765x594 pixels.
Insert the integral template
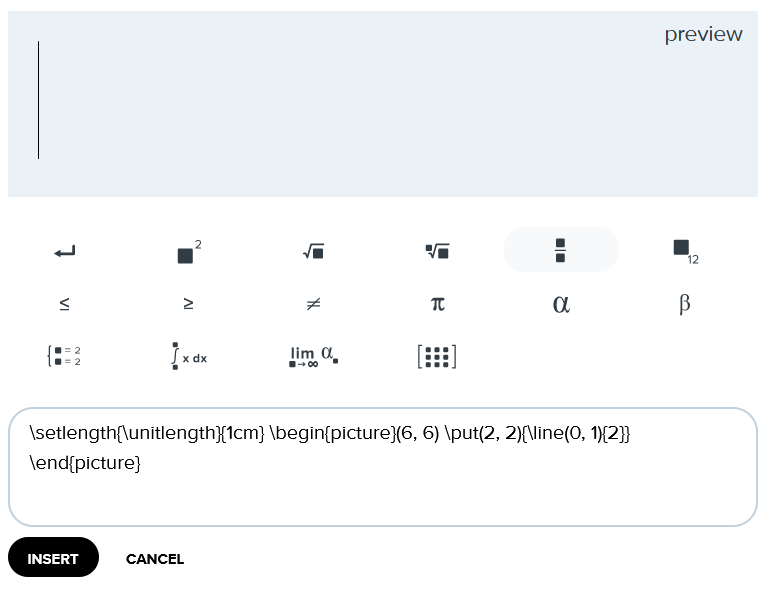(188, 356)
